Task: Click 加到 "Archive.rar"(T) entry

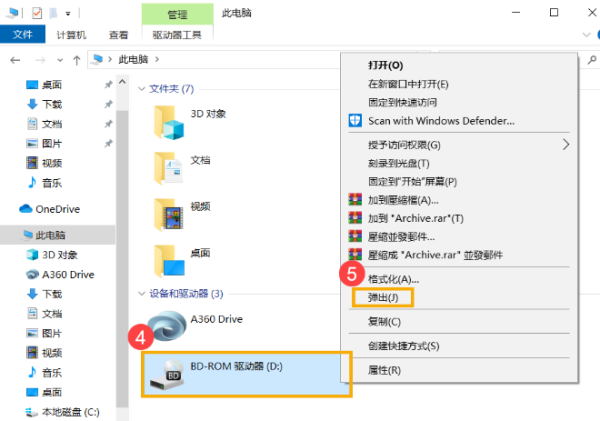Action: pyautogui.click(x=416, y=219)
